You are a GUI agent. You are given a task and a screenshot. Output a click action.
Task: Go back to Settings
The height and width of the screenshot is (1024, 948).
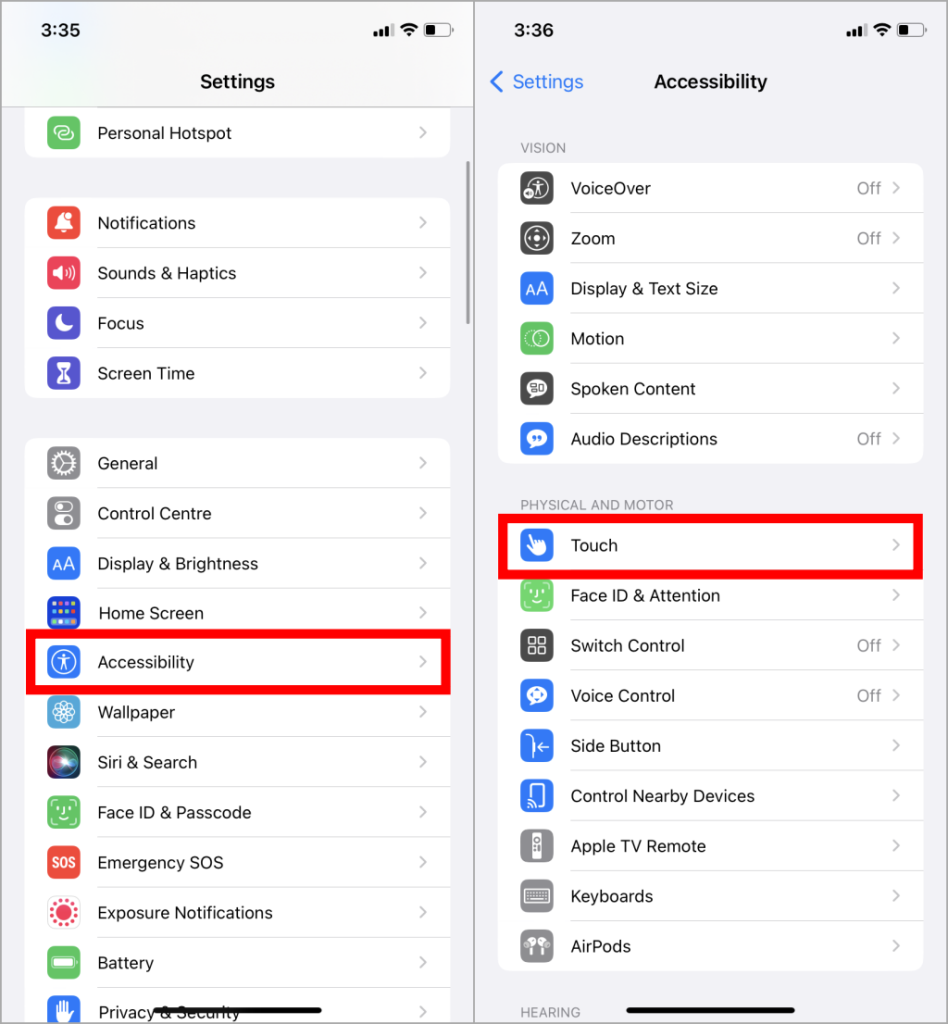pos(537,82)
